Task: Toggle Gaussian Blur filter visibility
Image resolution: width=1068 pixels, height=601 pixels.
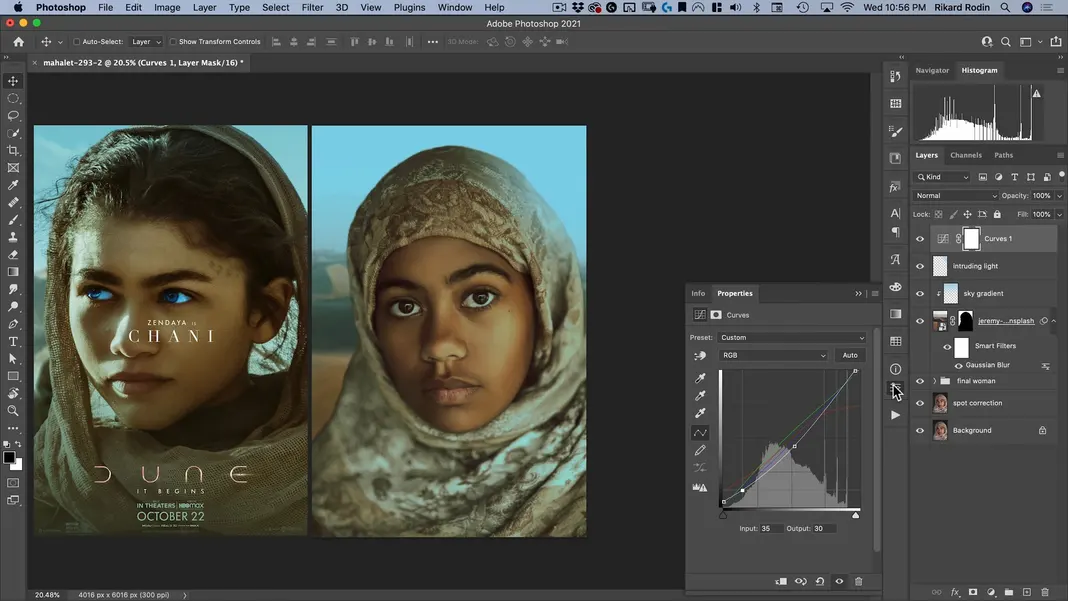Action: click(x=959, y=366)
